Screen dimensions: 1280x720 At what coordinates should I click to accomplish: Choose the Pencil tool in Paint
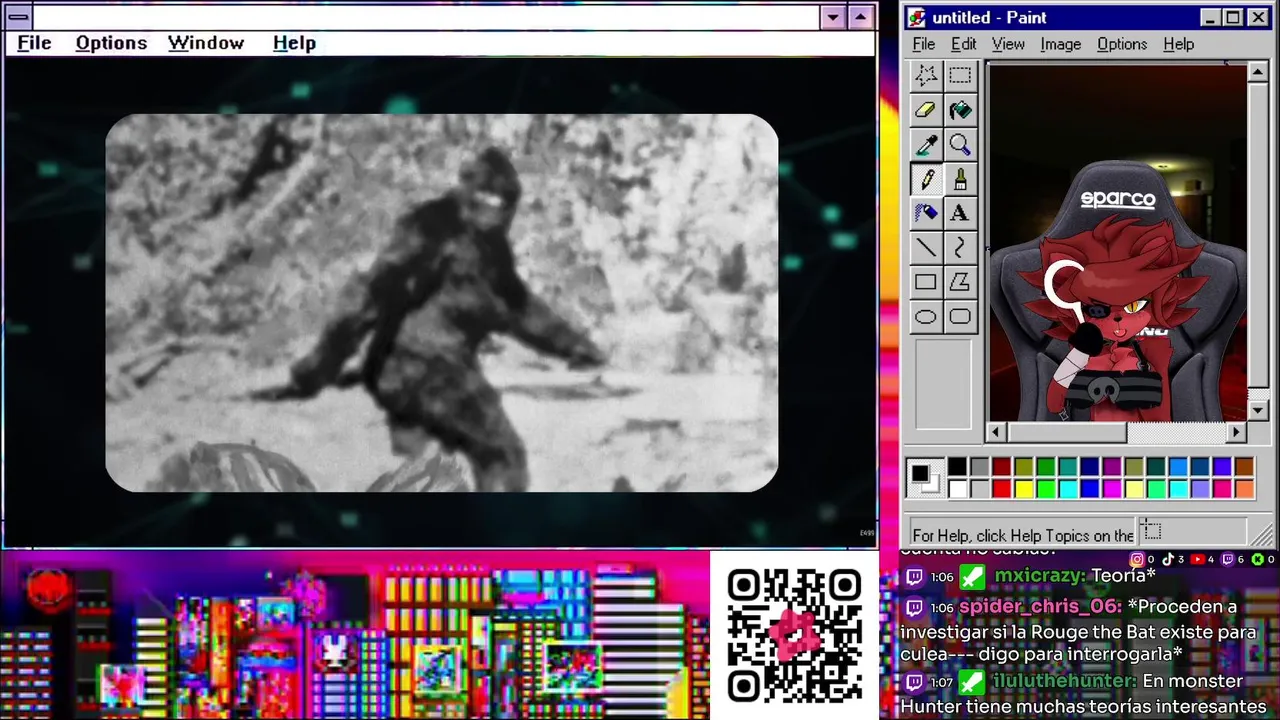(x=926, y=179)
